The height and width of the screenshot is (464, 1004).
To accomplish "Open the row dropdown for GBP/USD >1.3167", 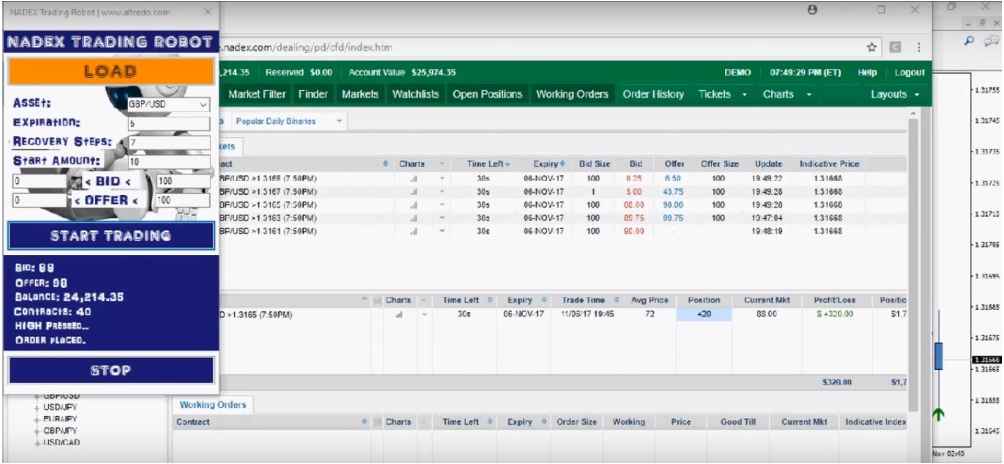I will [442, 192].
